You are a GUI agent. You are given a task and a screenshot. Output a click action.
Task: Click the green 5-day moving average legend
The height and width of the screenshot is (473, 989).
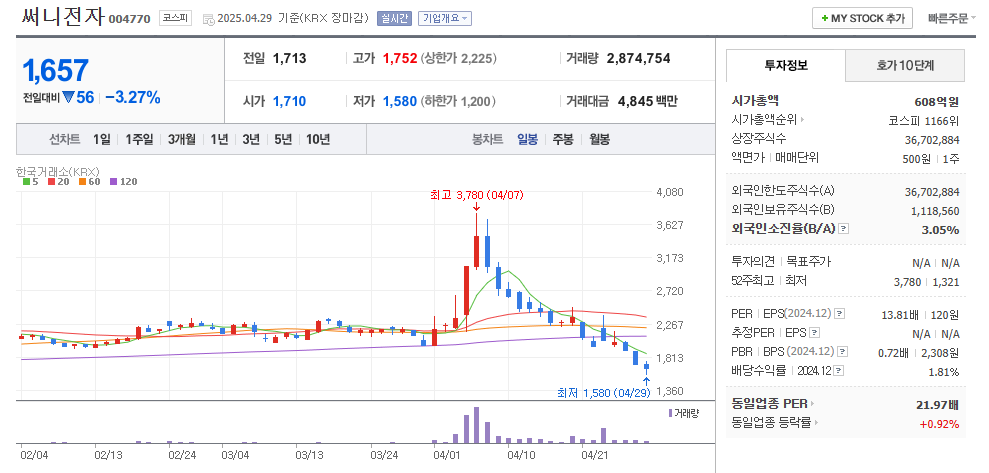[x=31, y=182]
